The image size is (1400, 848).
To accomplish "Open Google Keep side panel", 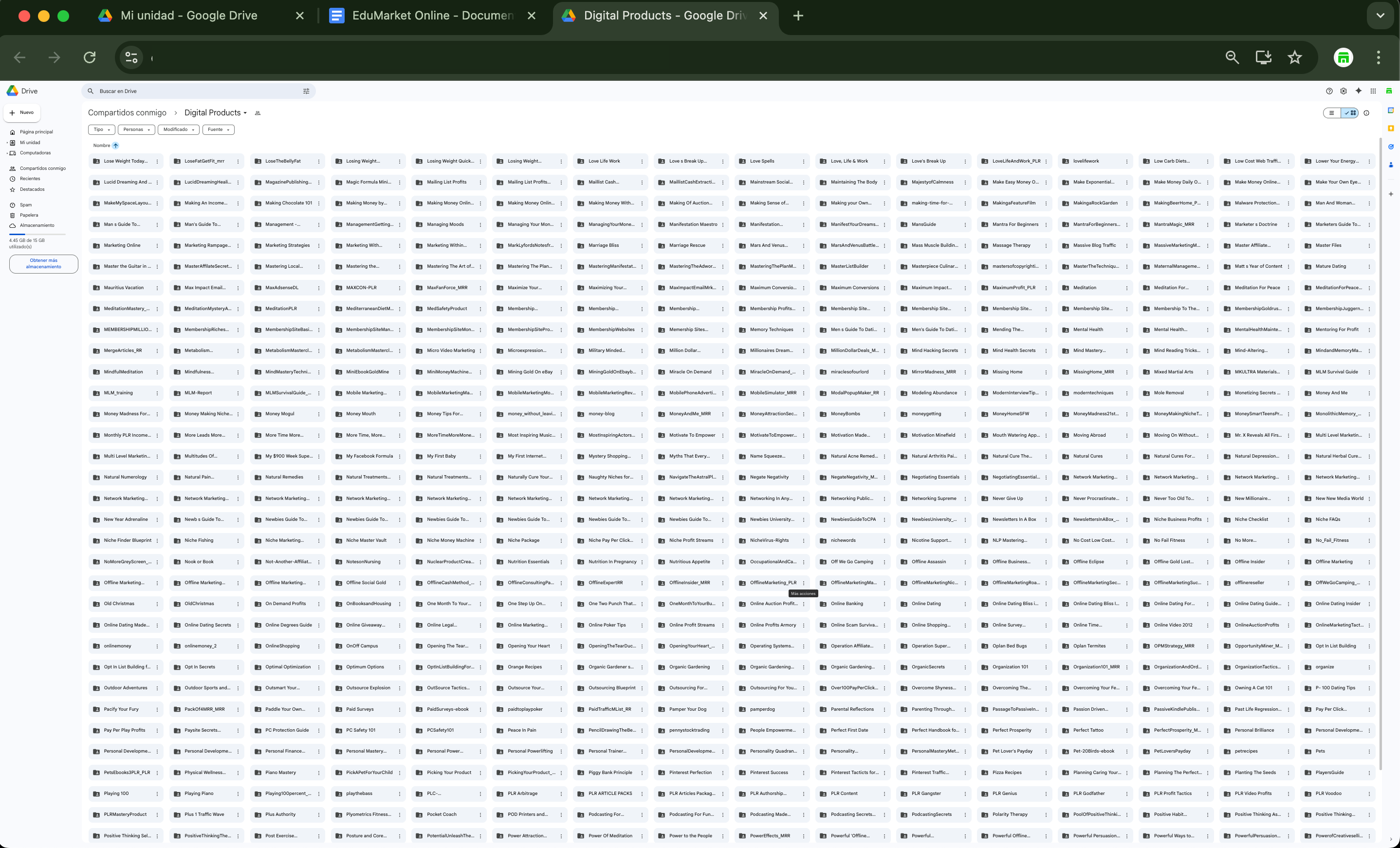I will (x=1390, y=129).
